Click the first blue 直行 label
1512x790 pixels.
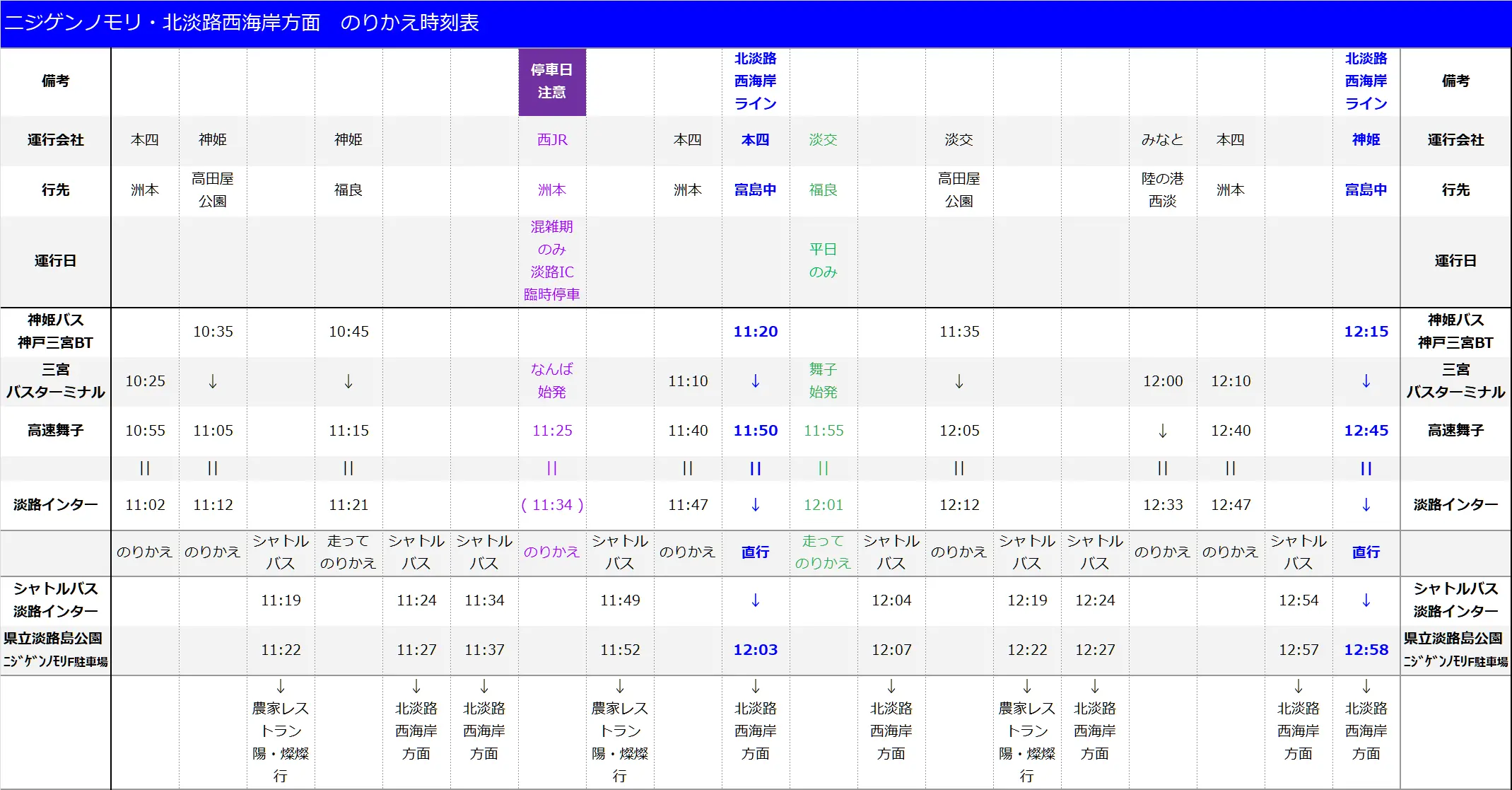pos(755,552)
